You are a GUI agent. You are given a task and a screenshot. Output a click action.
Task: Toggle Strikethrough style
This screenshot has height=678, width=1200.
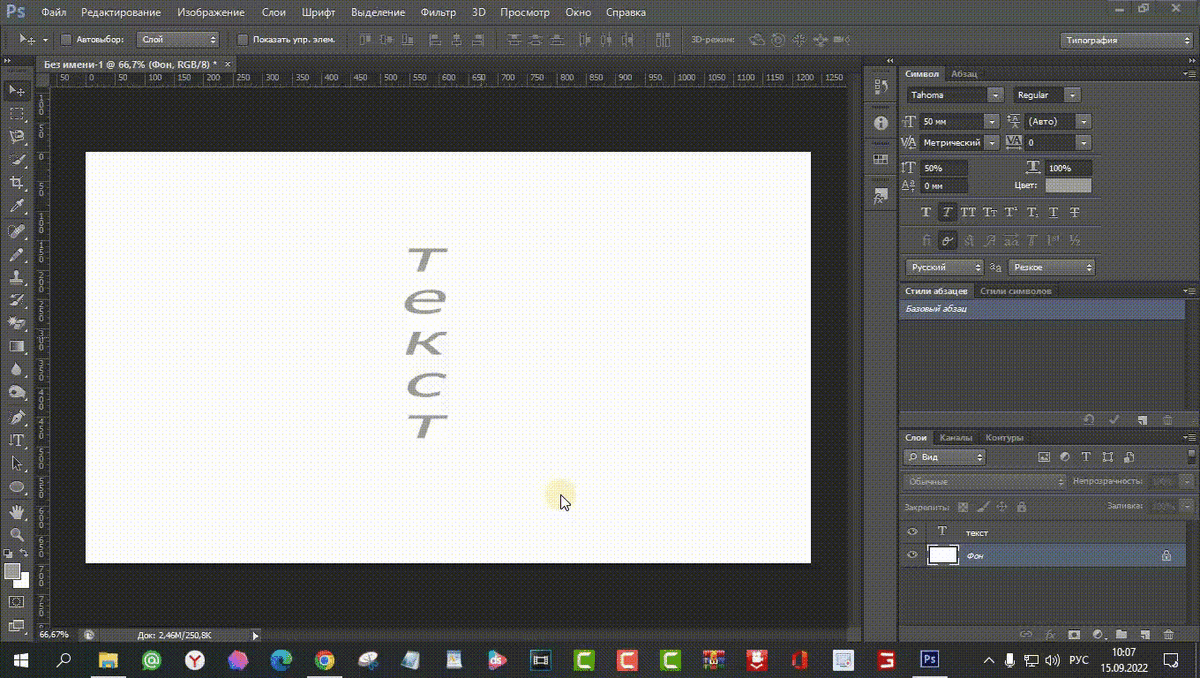point(1075,212)
